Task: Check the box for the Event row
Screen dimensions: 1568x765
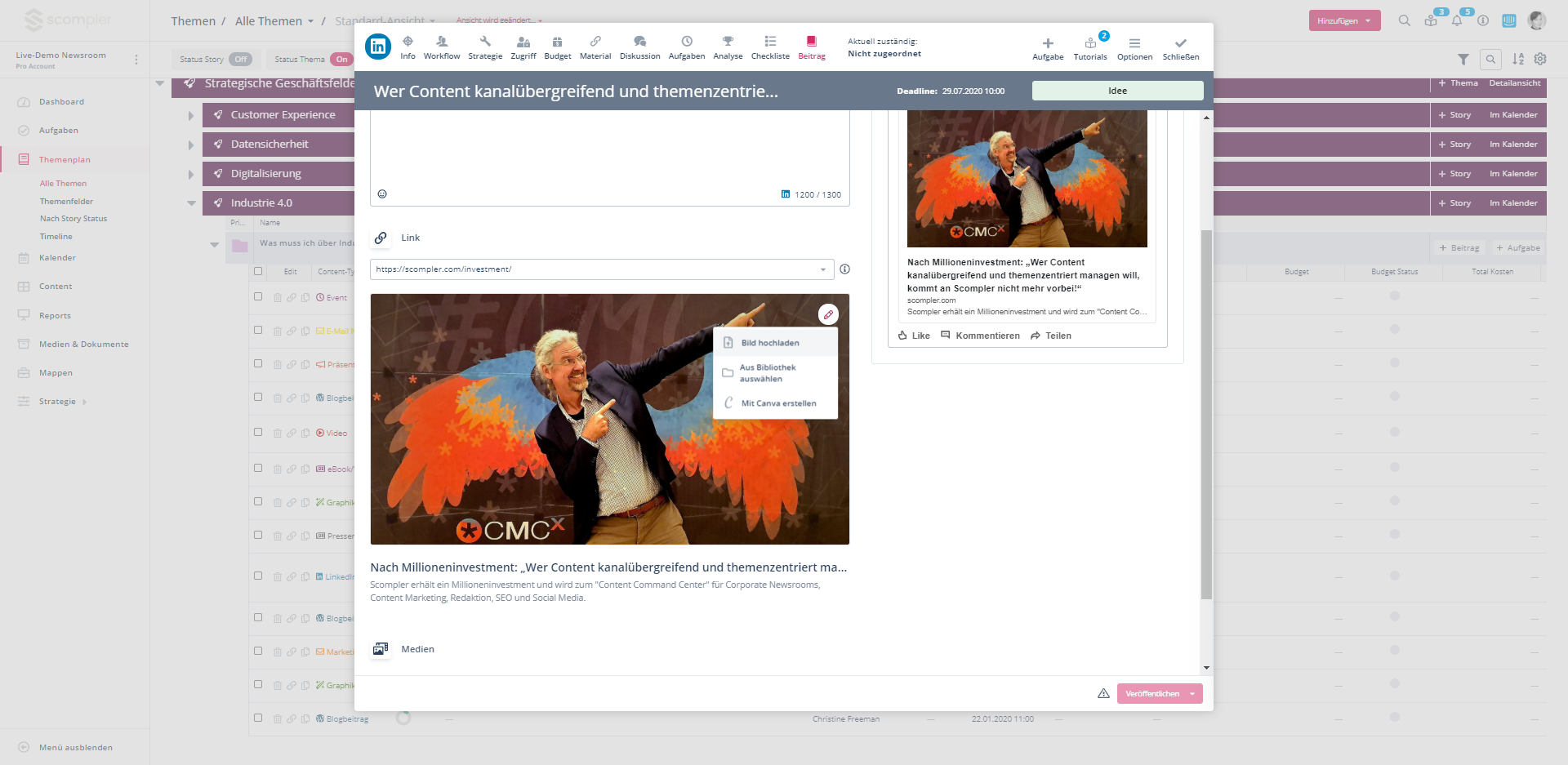Action: (x=258, y=297)
